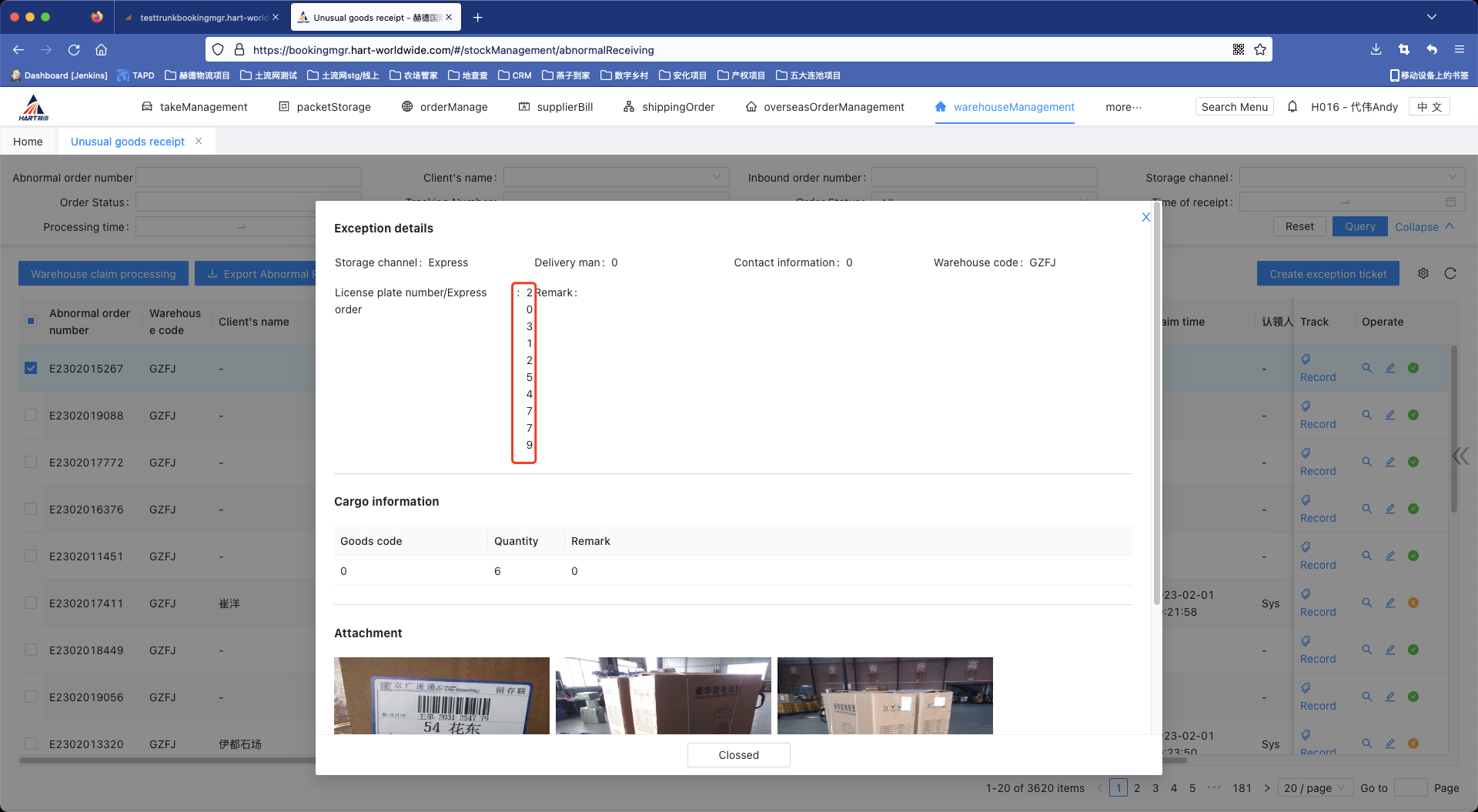Click the table refresh icon
Image resolution: width=1478 pixels, height=812 pixels.
tap(1450, 273)
